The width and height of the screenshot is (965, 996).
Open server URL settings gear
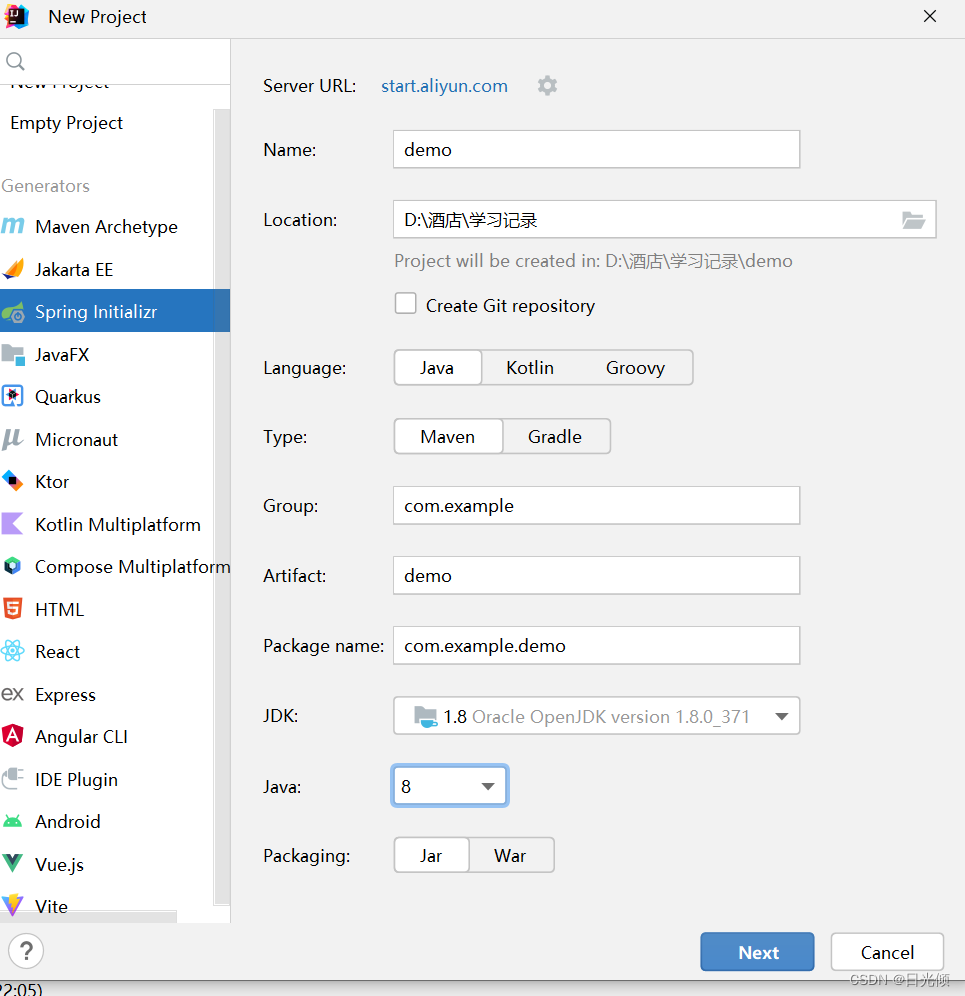547,86
